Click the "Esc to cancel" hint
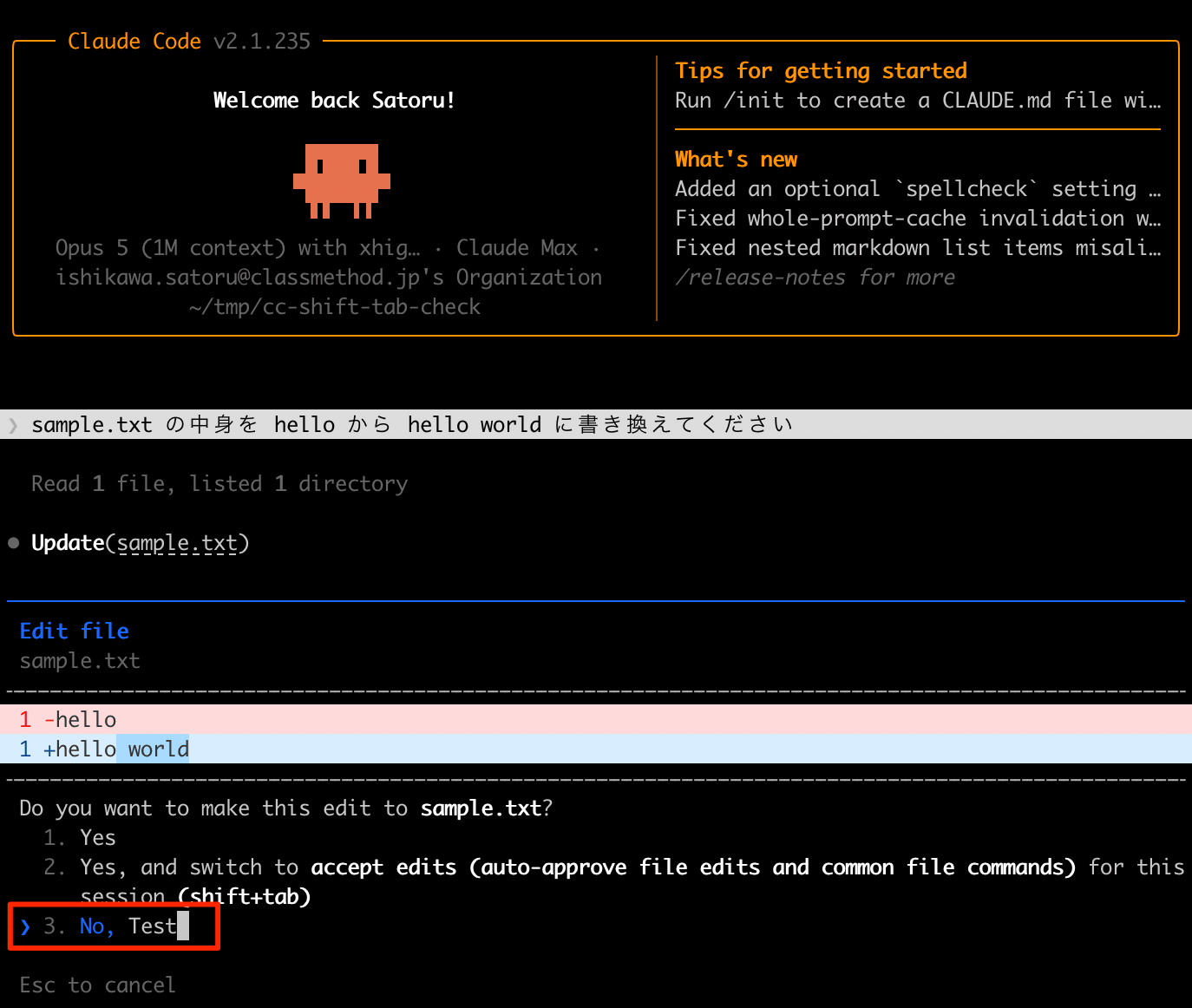Screen dimensions: 1192x1008 coord(97,985)
